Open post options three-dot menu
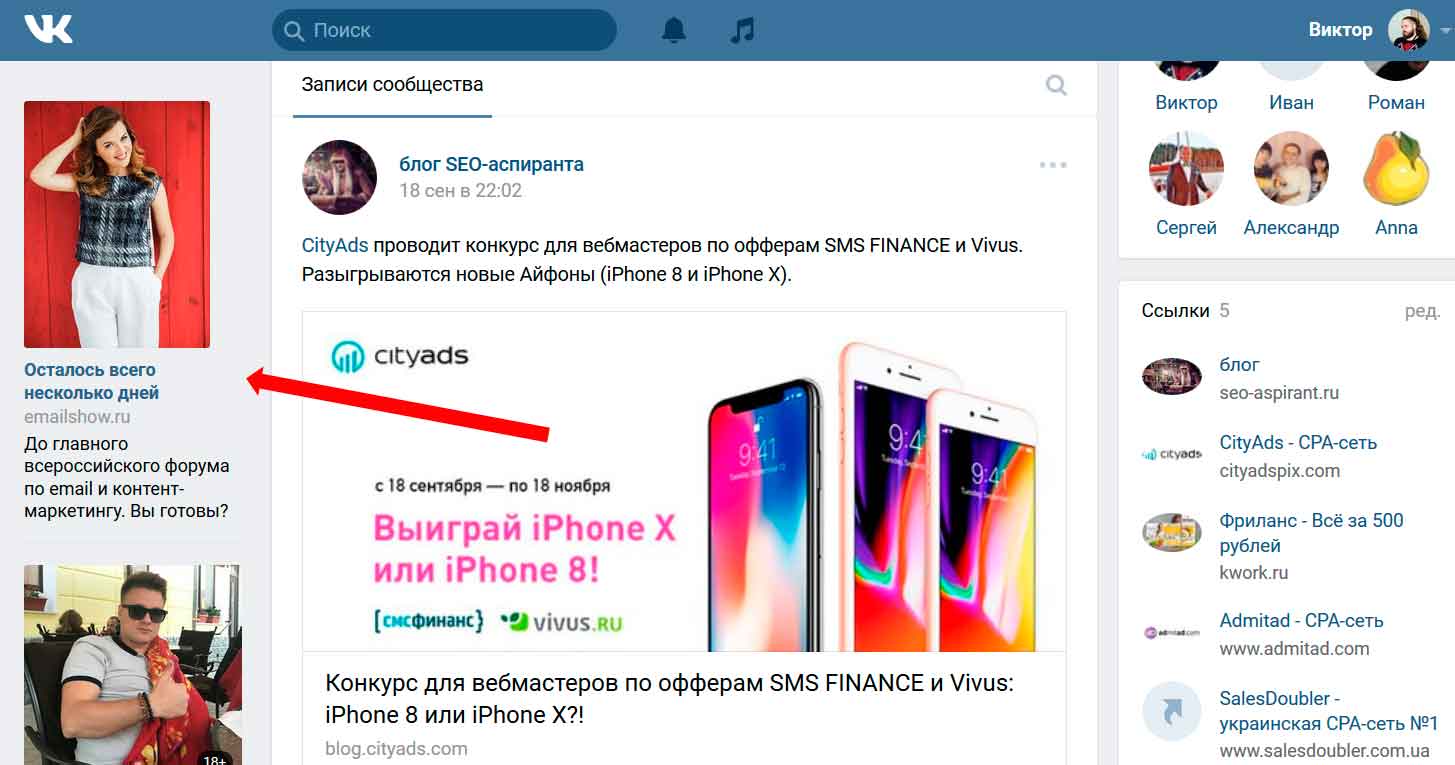1455x765 pixels. 1053,165
